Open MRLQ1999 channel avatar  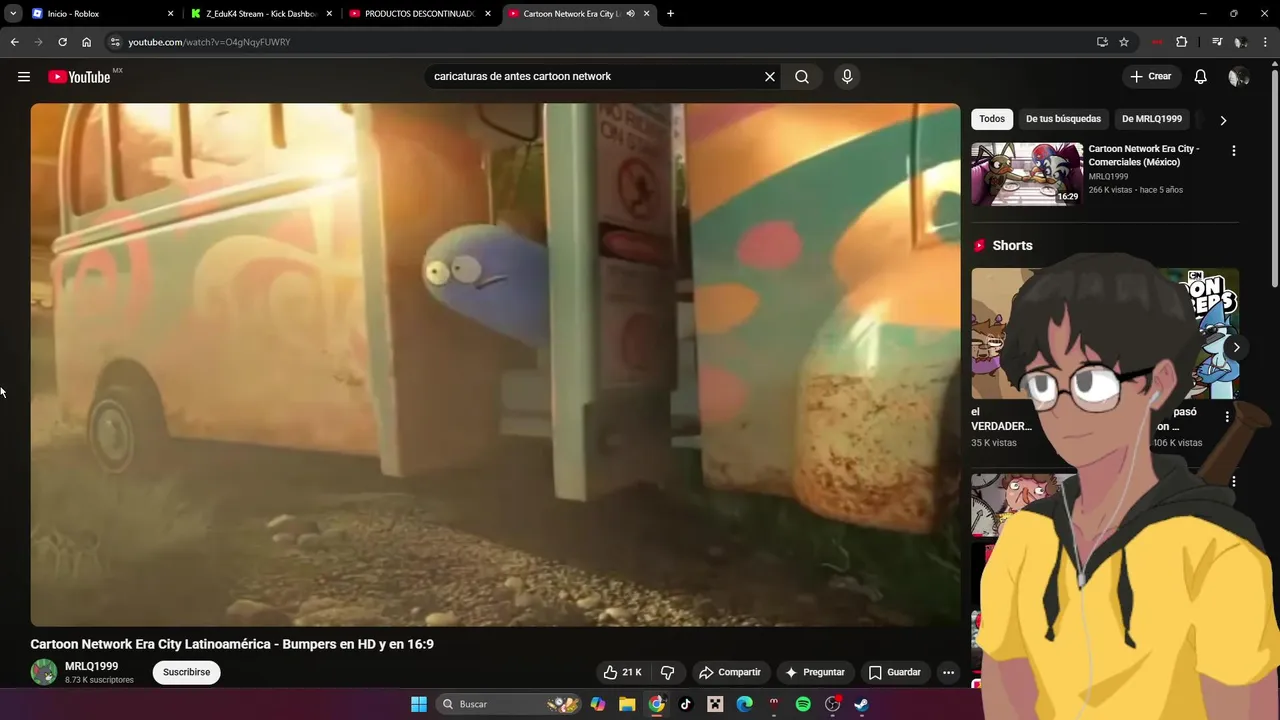[44, 672]
